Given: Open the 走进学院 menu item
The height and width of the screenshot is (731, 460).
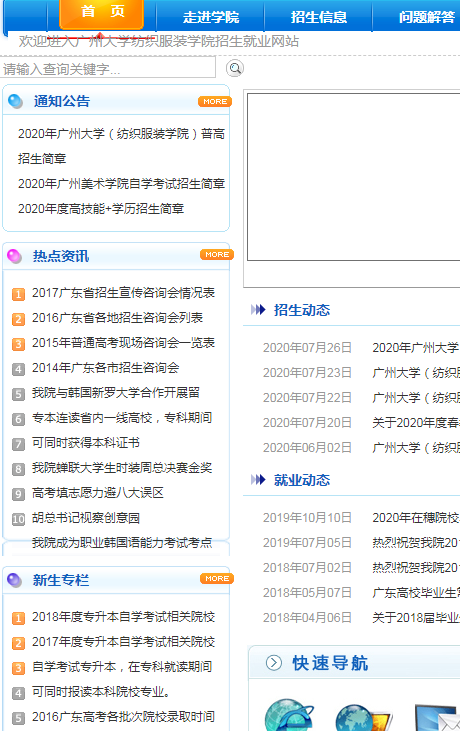Looking at the screenshot, I should pyautogui.click(x=211, y=17).
